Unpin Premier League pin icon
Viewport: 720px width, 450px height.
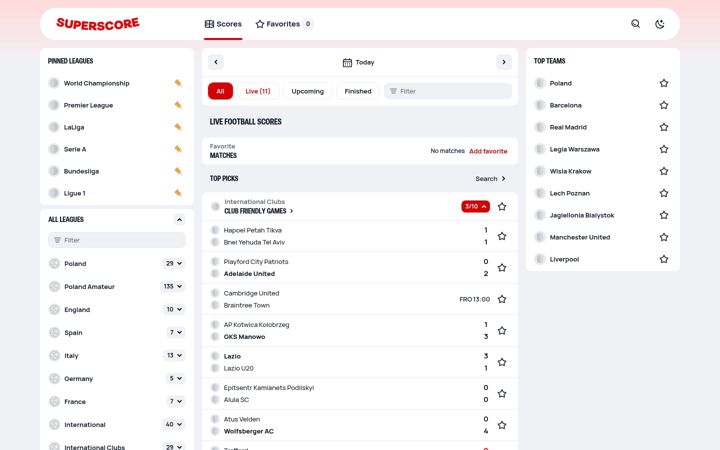[x=178, y=105]
